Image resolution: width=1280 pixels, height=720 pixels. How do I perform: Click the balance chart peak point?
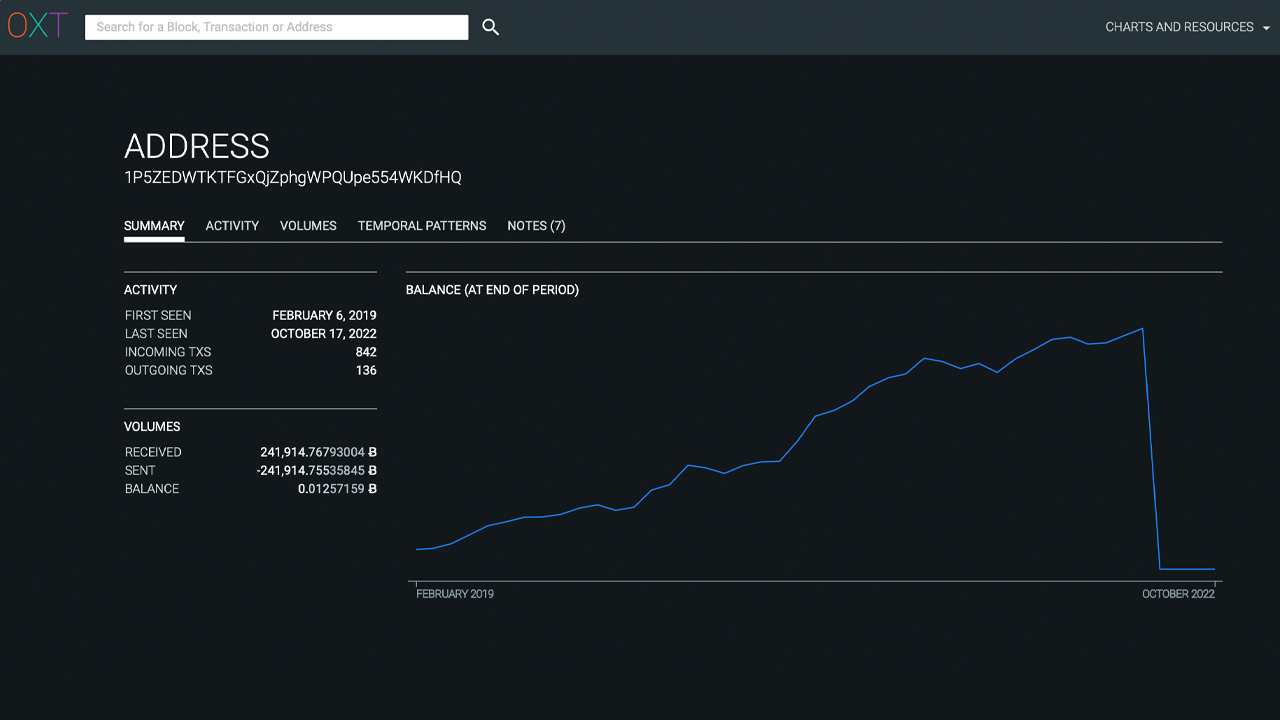(1141, 329)
